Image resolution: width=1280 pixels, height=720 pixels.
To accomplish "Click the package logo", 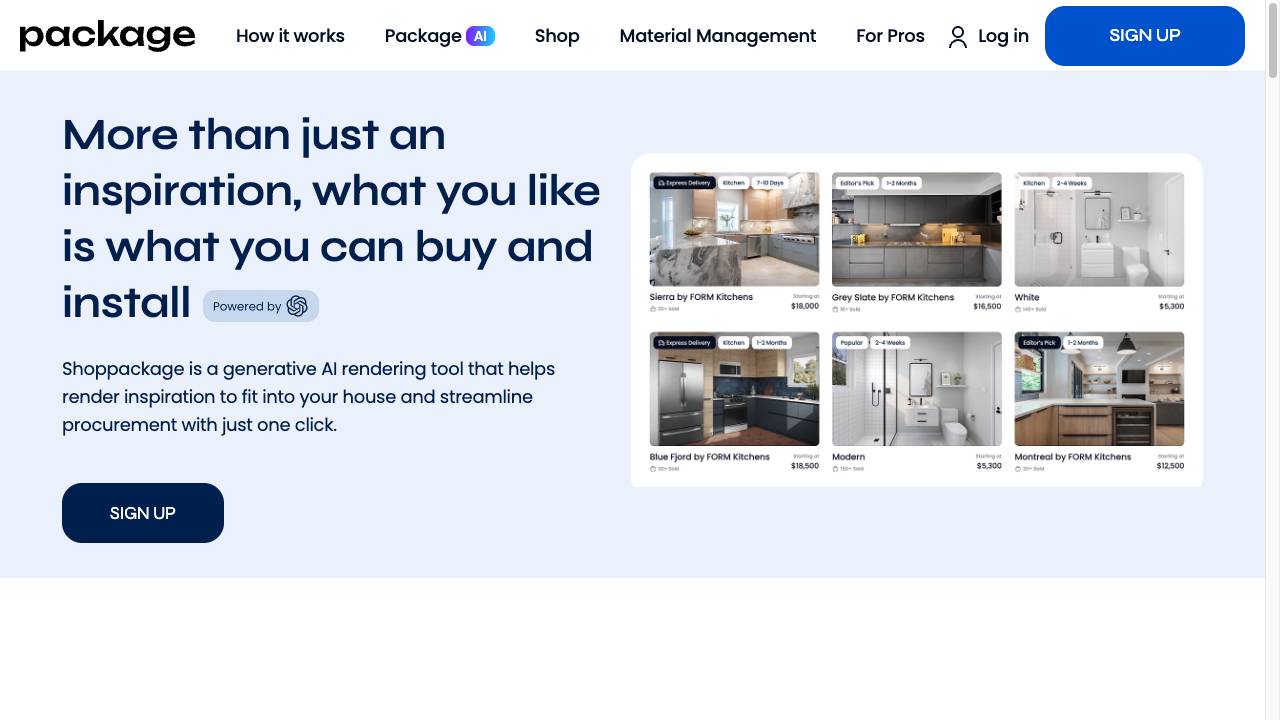I will [x=107, y=36].
